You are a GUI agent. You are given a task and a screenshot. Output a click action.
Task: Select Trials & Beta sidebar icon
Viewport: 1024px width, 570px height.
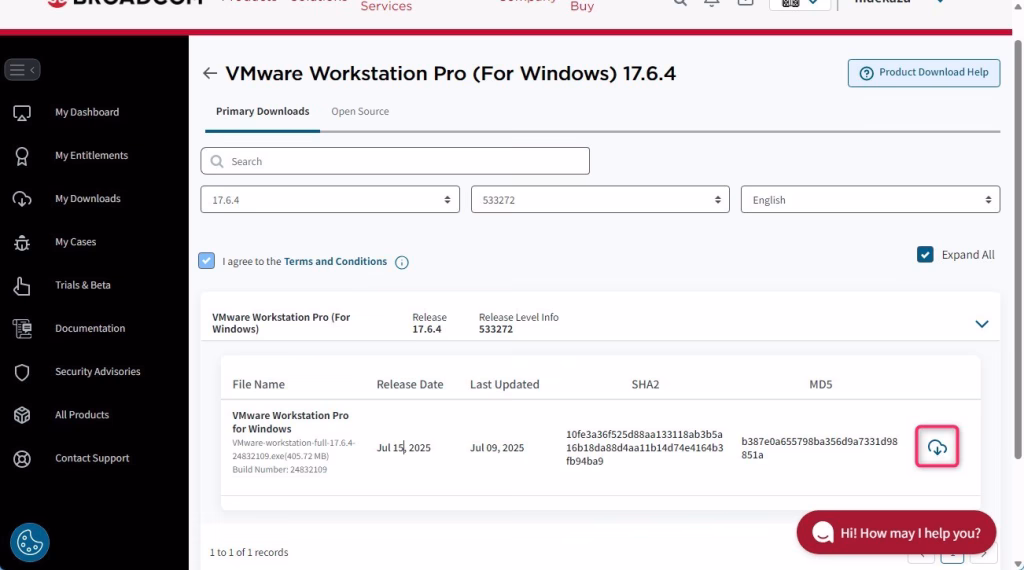22,286
